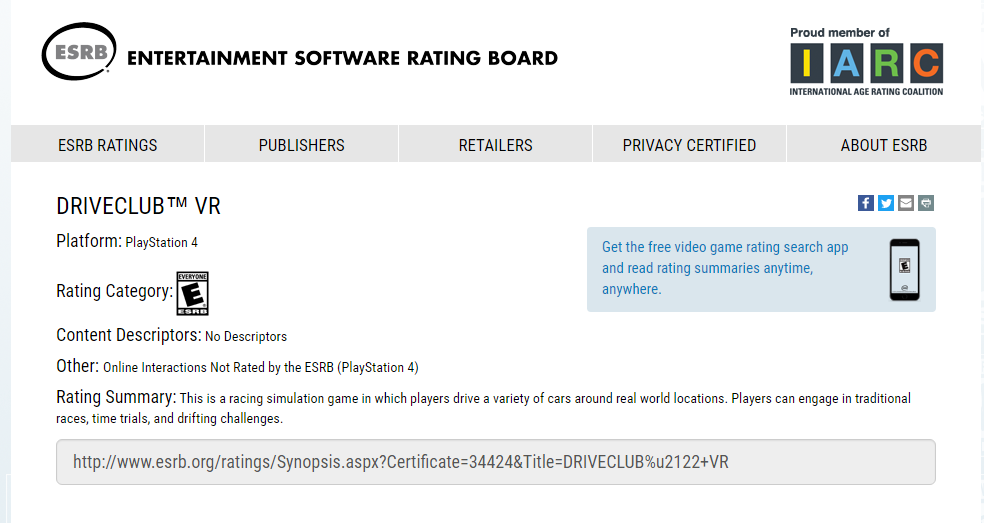Open the About ESRB menu
984x523 pixels.
tap(884, 145)
